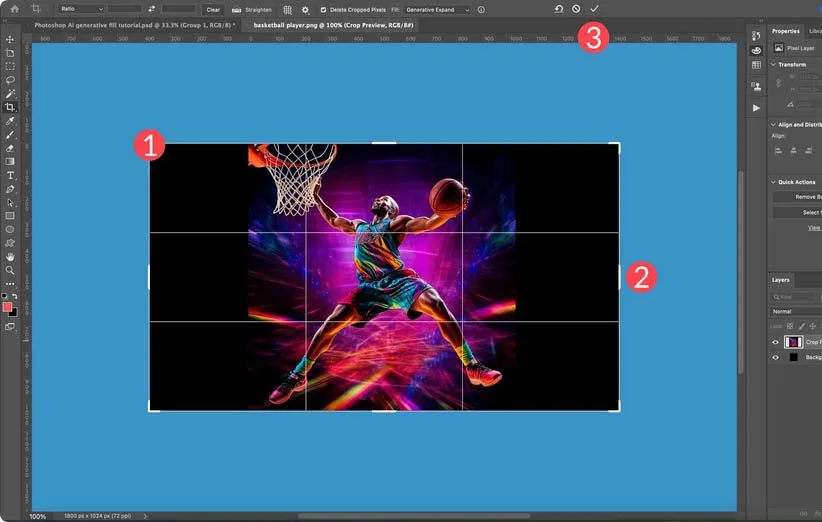Select the Zoom tool
This screenshot has height=522, width=822.
click(10, 270)
